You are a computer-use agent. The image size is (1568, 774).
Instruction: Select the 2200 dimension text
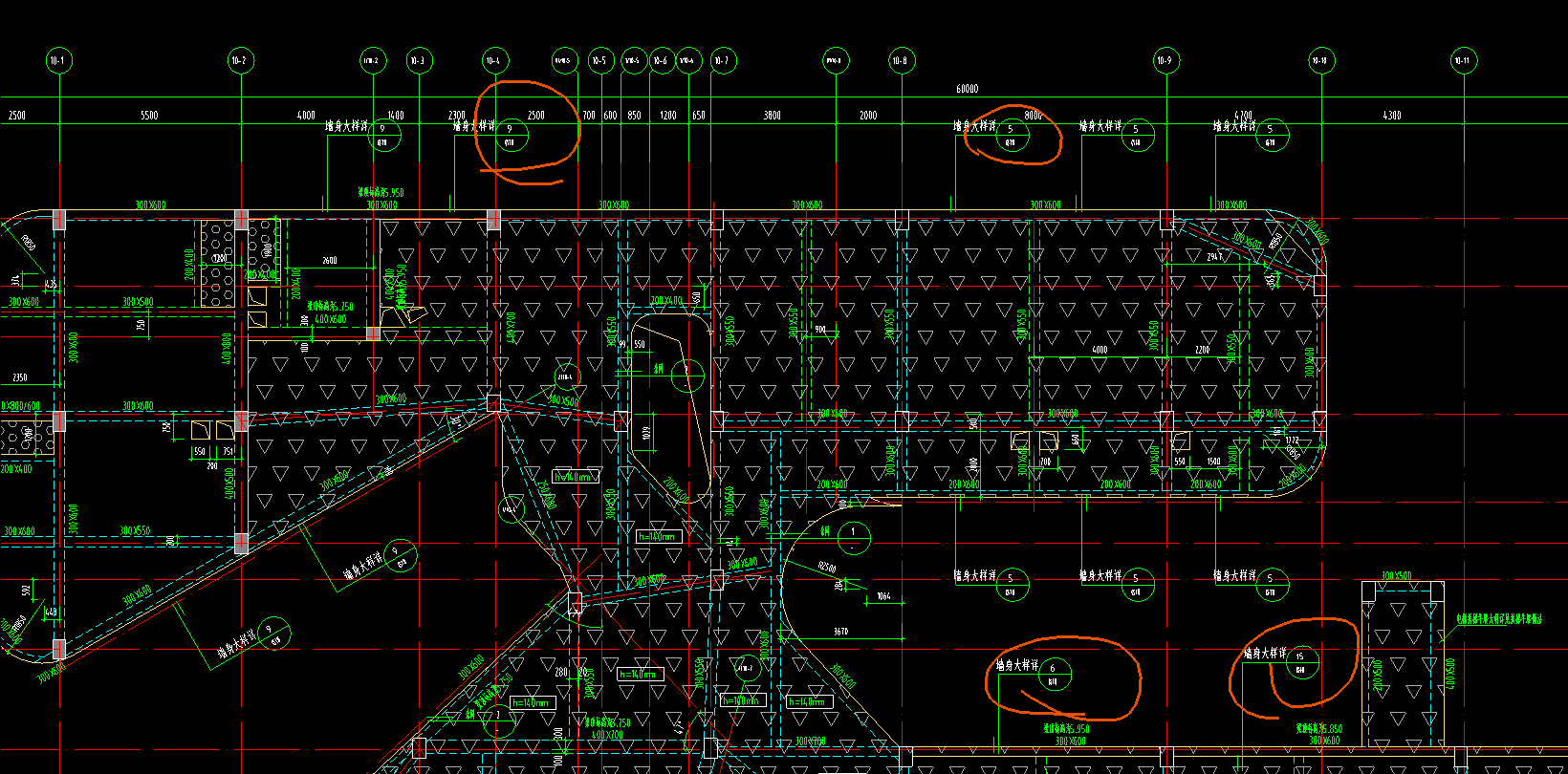coord(1202,350)
